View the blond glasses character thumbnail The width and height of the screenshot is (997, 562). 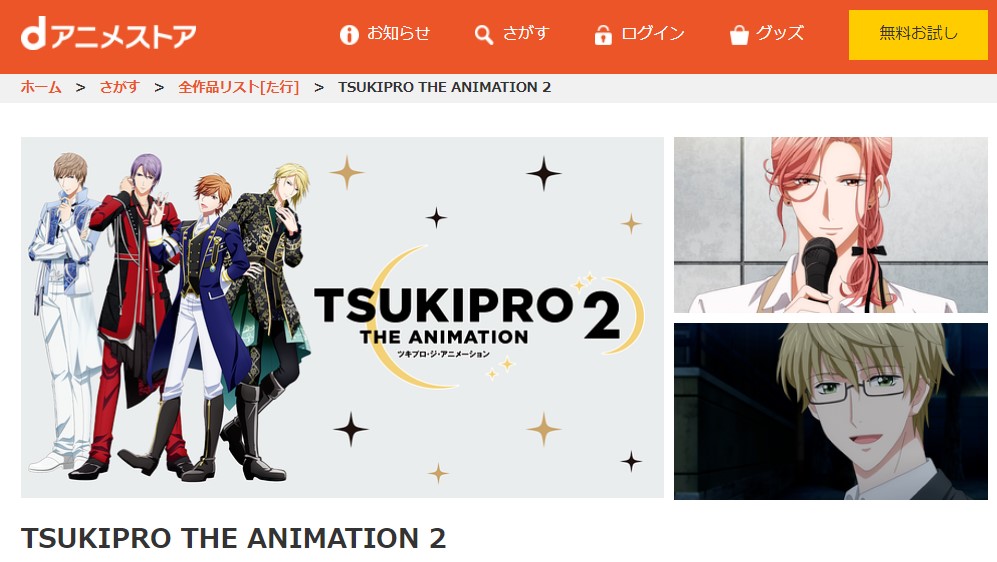pos(830,411)
